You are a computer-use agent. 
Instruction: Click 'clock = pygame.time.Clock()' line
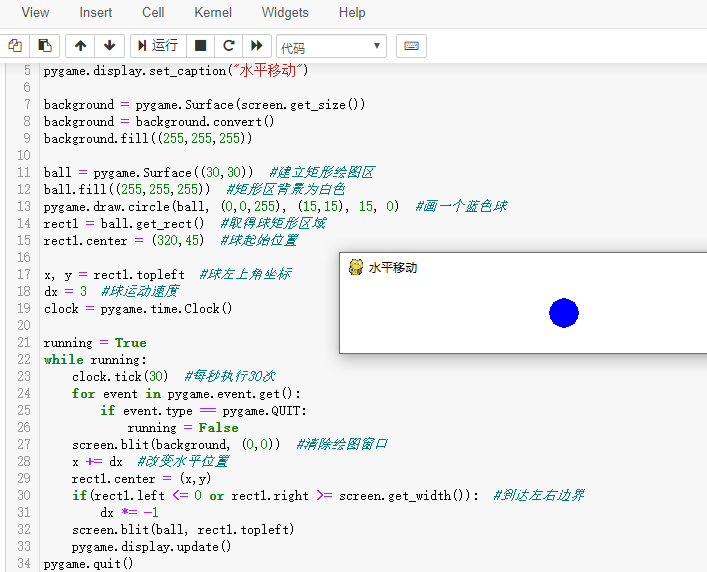[x=138, y=309]
